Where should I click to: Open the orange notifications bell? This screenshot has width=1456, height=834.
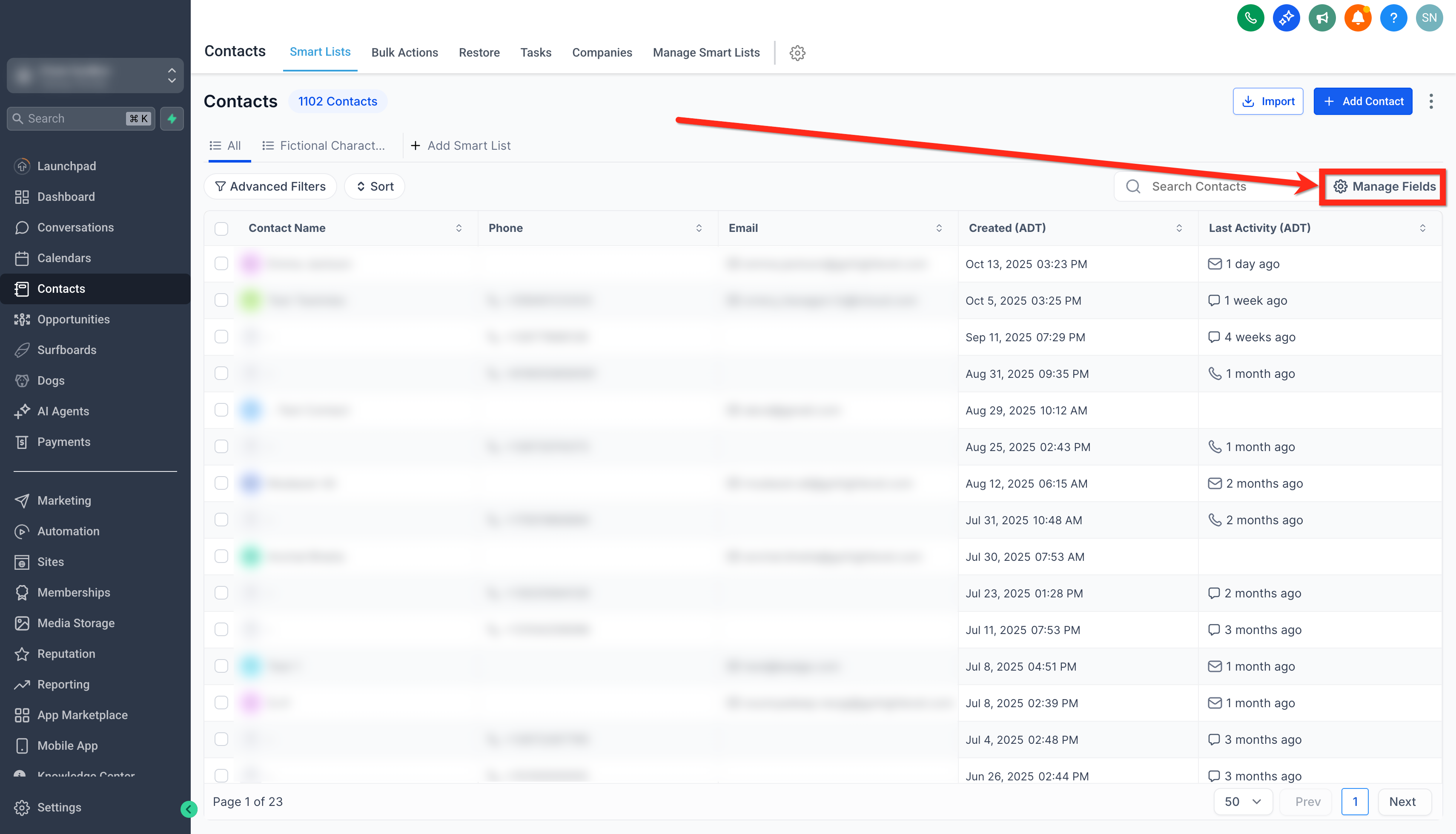tap(1358, 18)
